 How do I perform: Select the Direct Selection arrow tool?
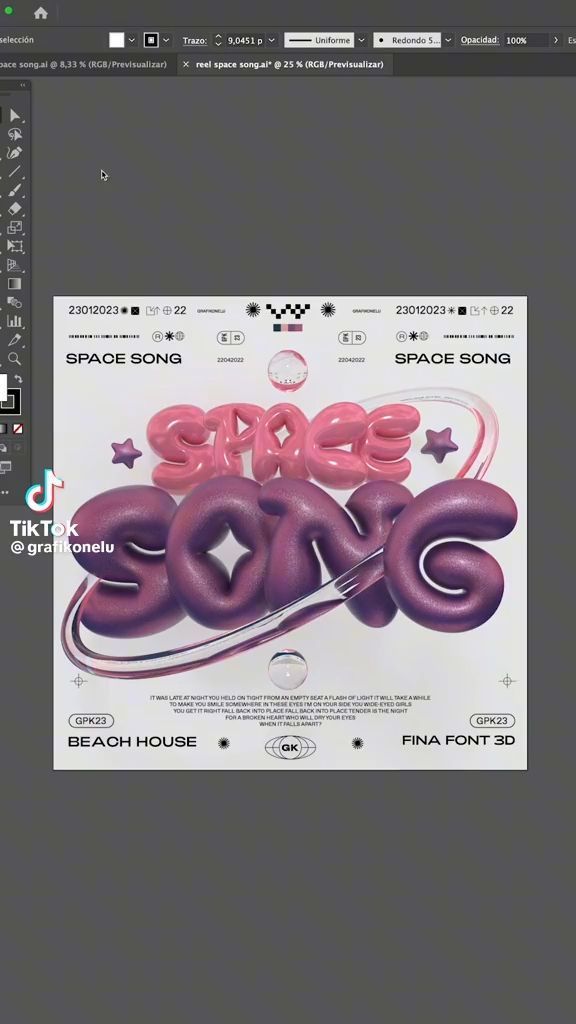click(x=15, y=116)
